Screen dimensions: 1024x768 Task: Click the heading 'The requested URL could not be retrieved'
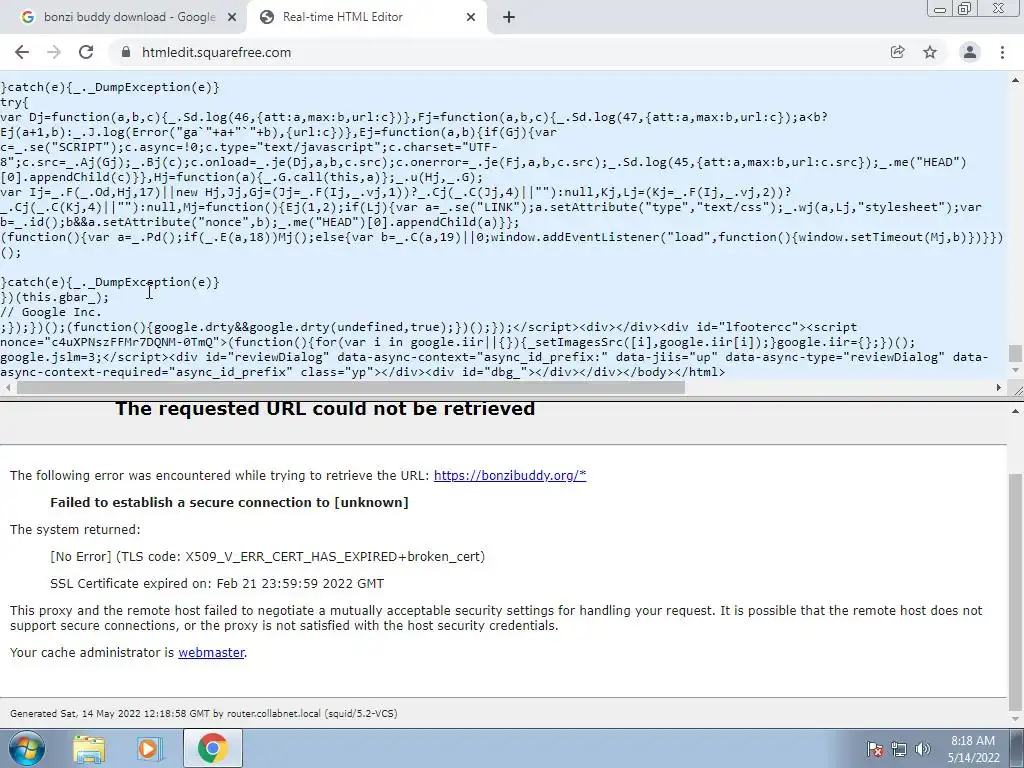[325, 408]
